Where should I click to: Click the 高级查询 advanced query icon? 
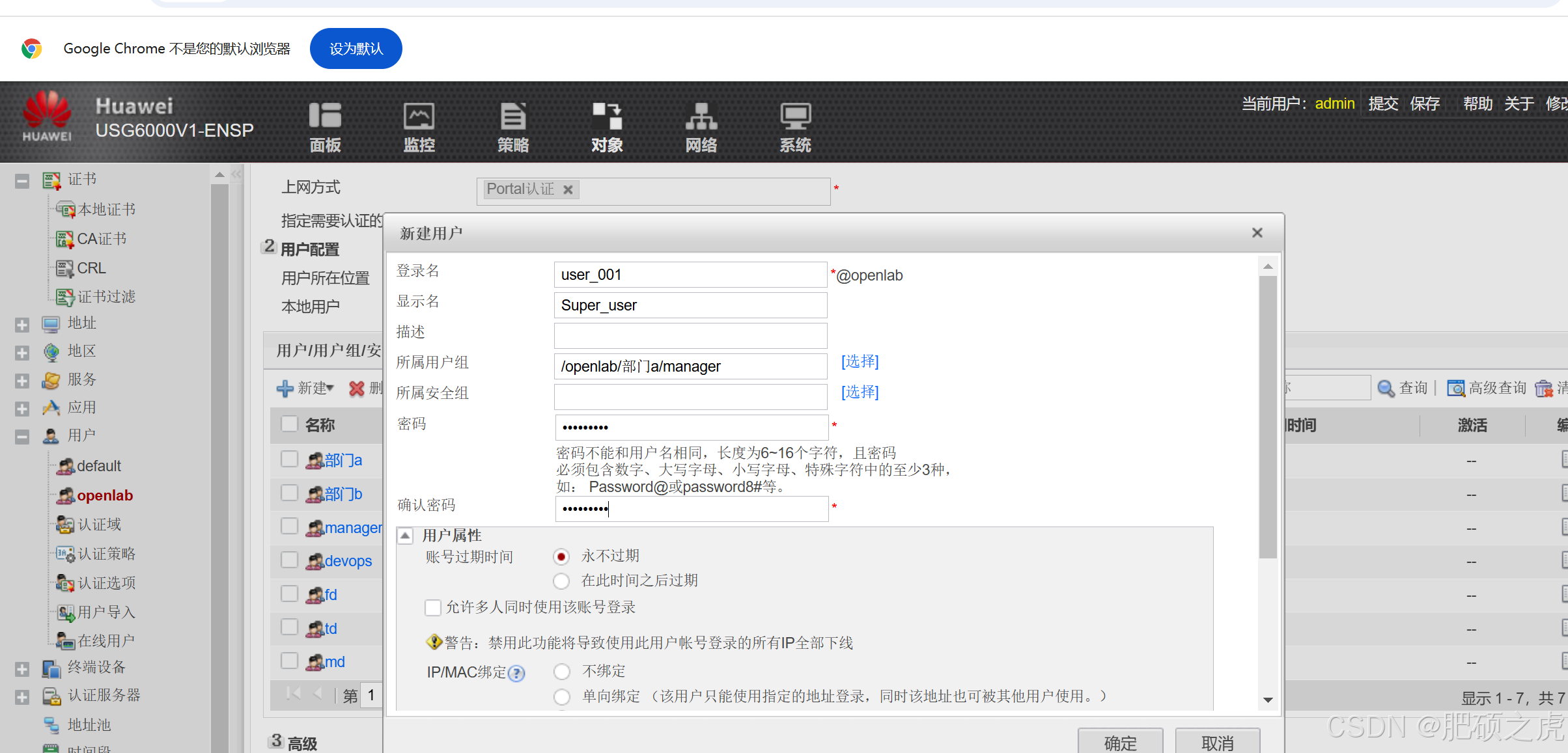[1456, 389]
